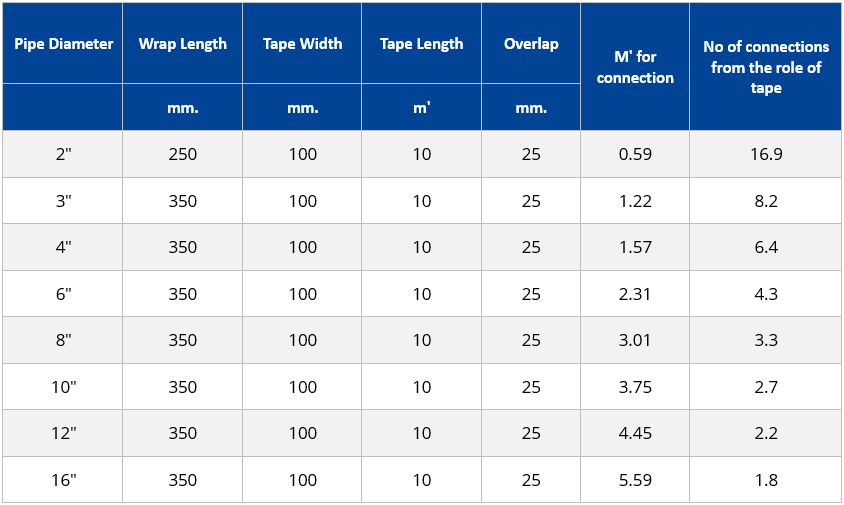Click the 10" pipe diameter cell
Viewport: 844px width, 505px height.
64,387
